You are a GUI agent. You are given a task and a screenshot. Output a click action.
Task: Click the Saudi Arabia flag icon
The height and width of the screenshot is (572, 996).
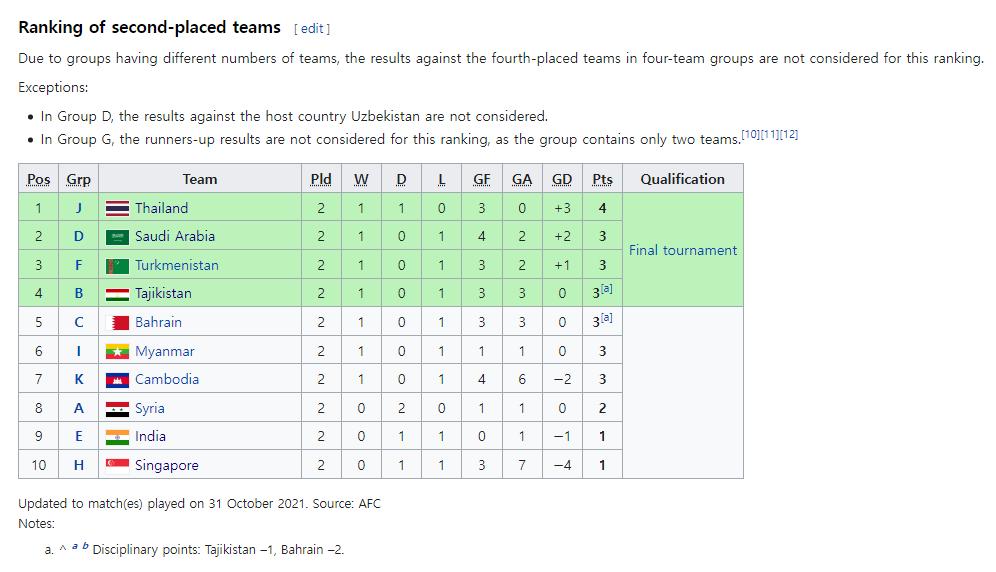point(117,237)
